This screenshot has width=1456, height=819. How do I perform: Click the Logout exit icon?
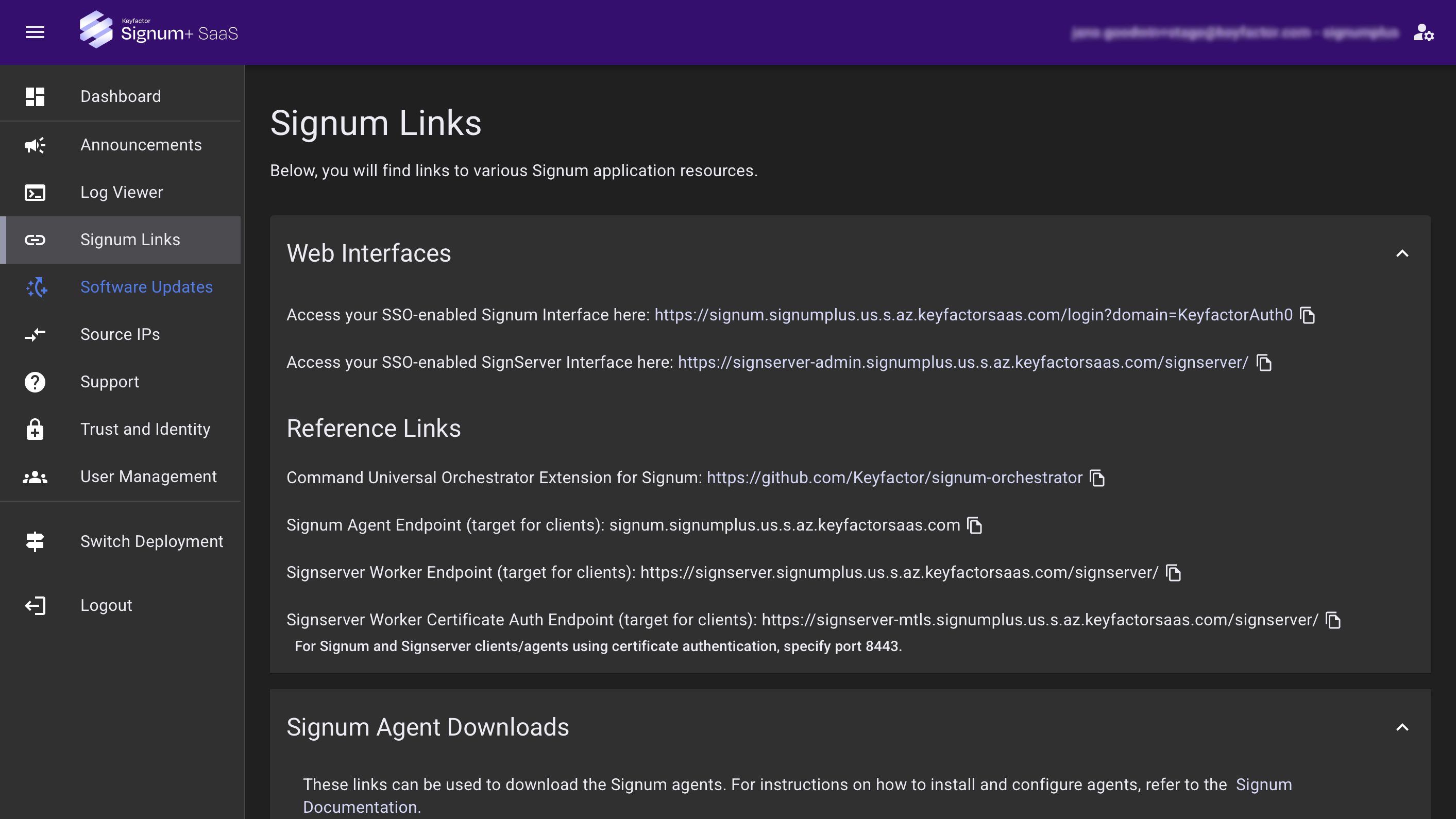[35, 605]
